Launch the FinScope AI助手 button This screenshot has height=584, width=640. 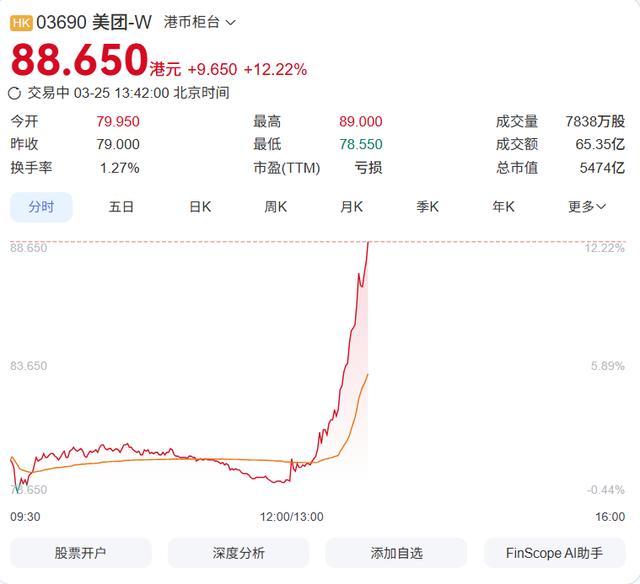pos(553,553)
